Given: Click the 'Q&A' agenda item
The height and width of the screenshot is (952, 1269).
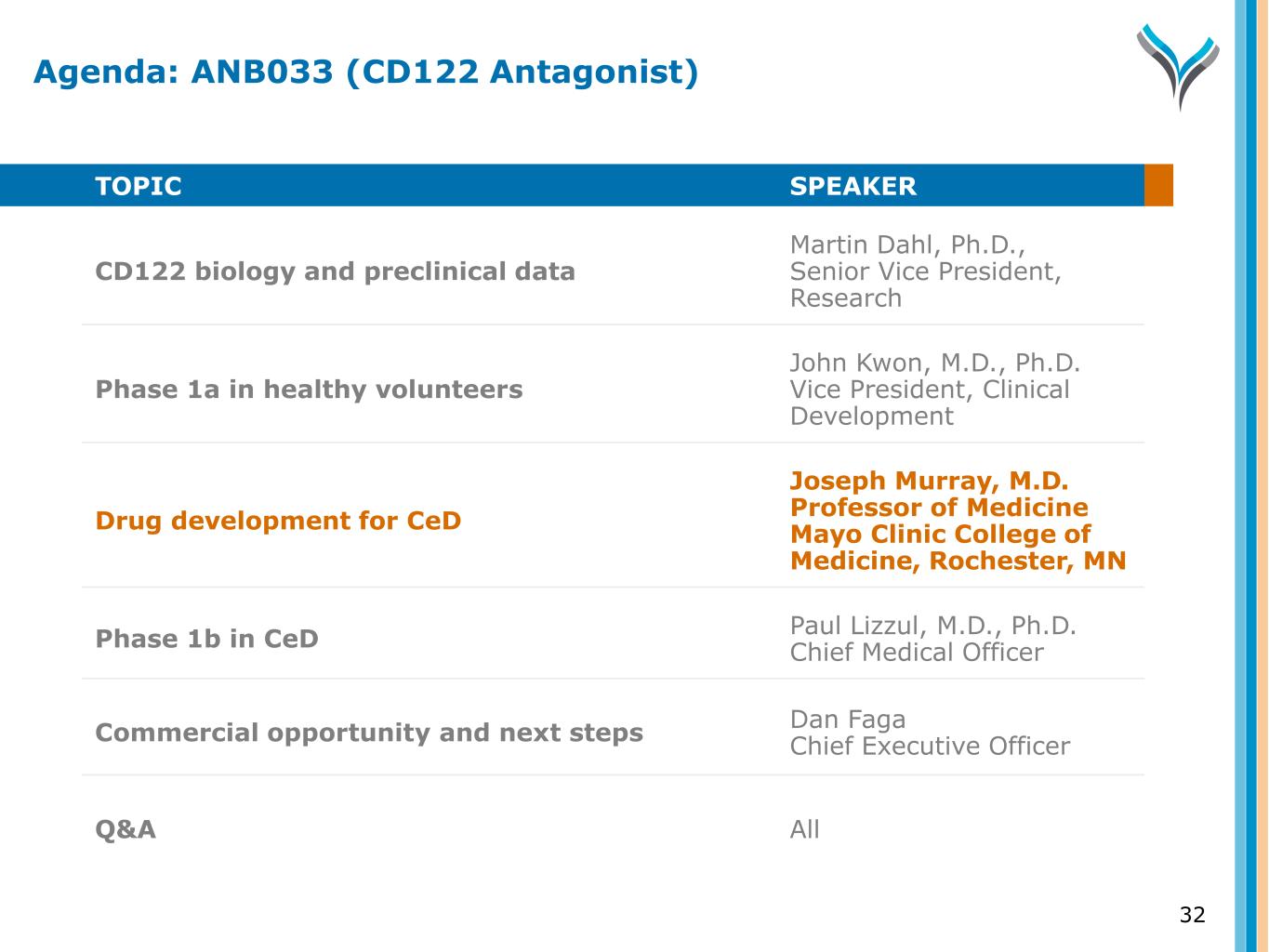Looking at the screenshot, I should [126, 829].
